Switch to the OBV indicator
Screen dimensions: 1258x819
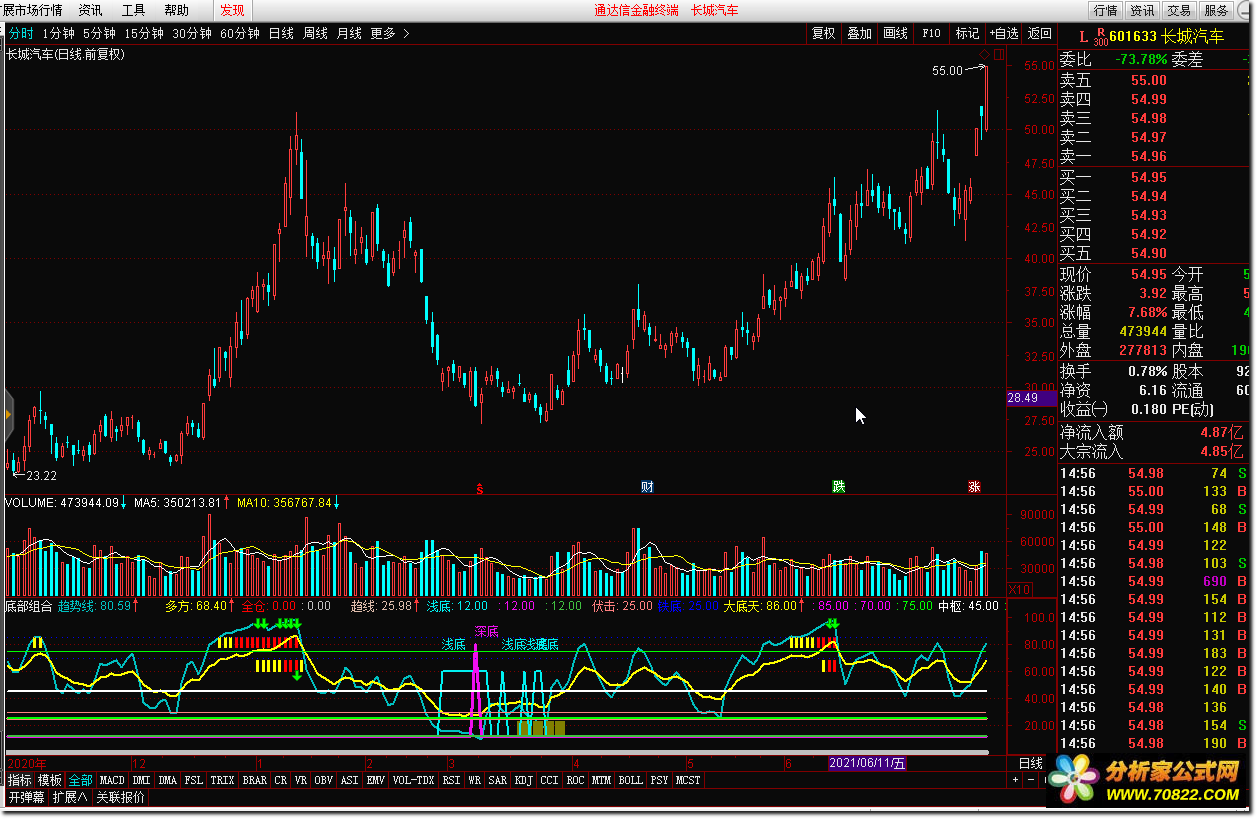(324, 780)
